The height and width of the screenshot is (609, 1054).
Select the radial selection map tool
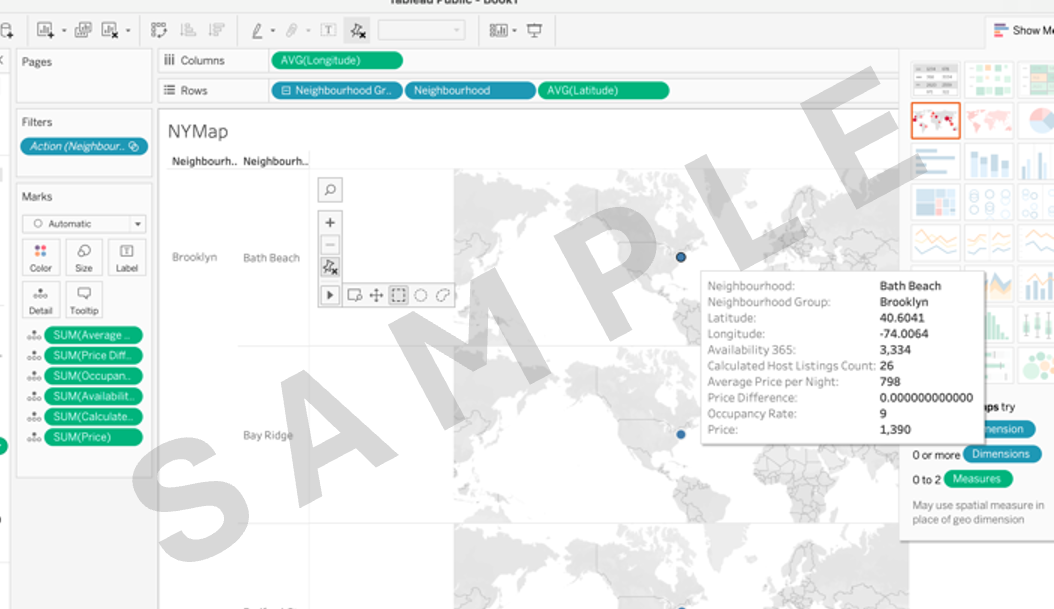tap(421, 295)
